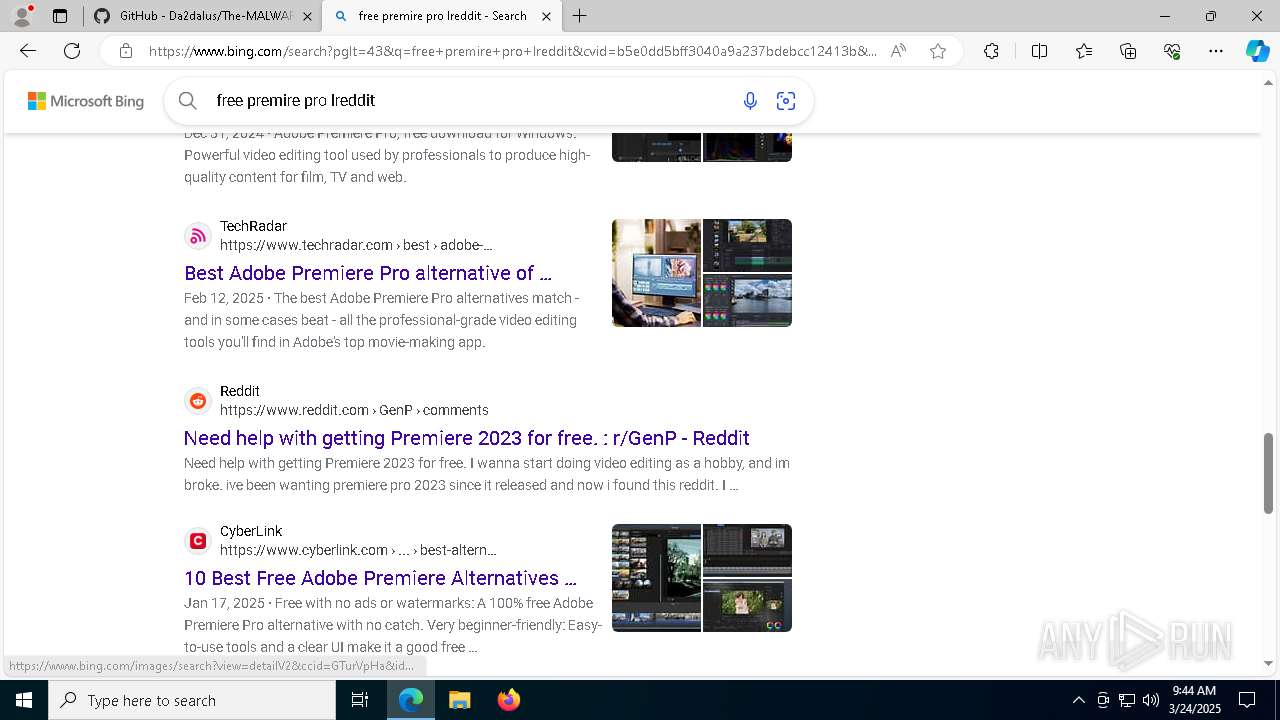
Task: Launch Firefox from taskbar
Action: point(508,700)
